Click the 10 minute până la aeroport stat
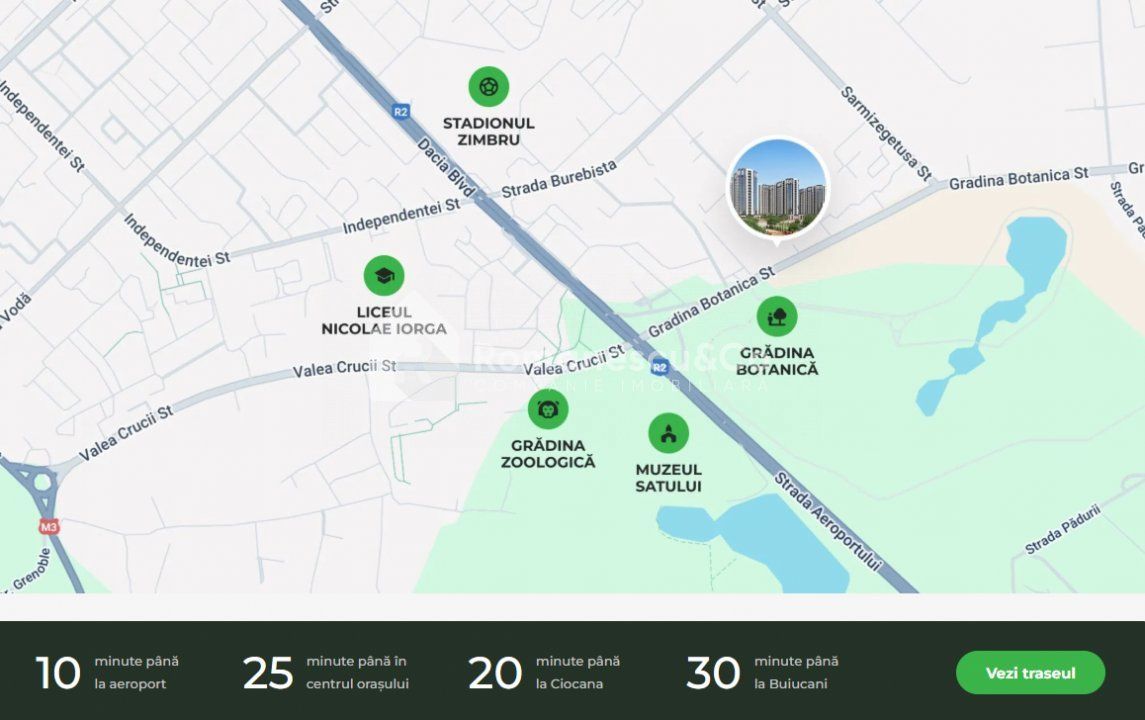 [107, 673]
